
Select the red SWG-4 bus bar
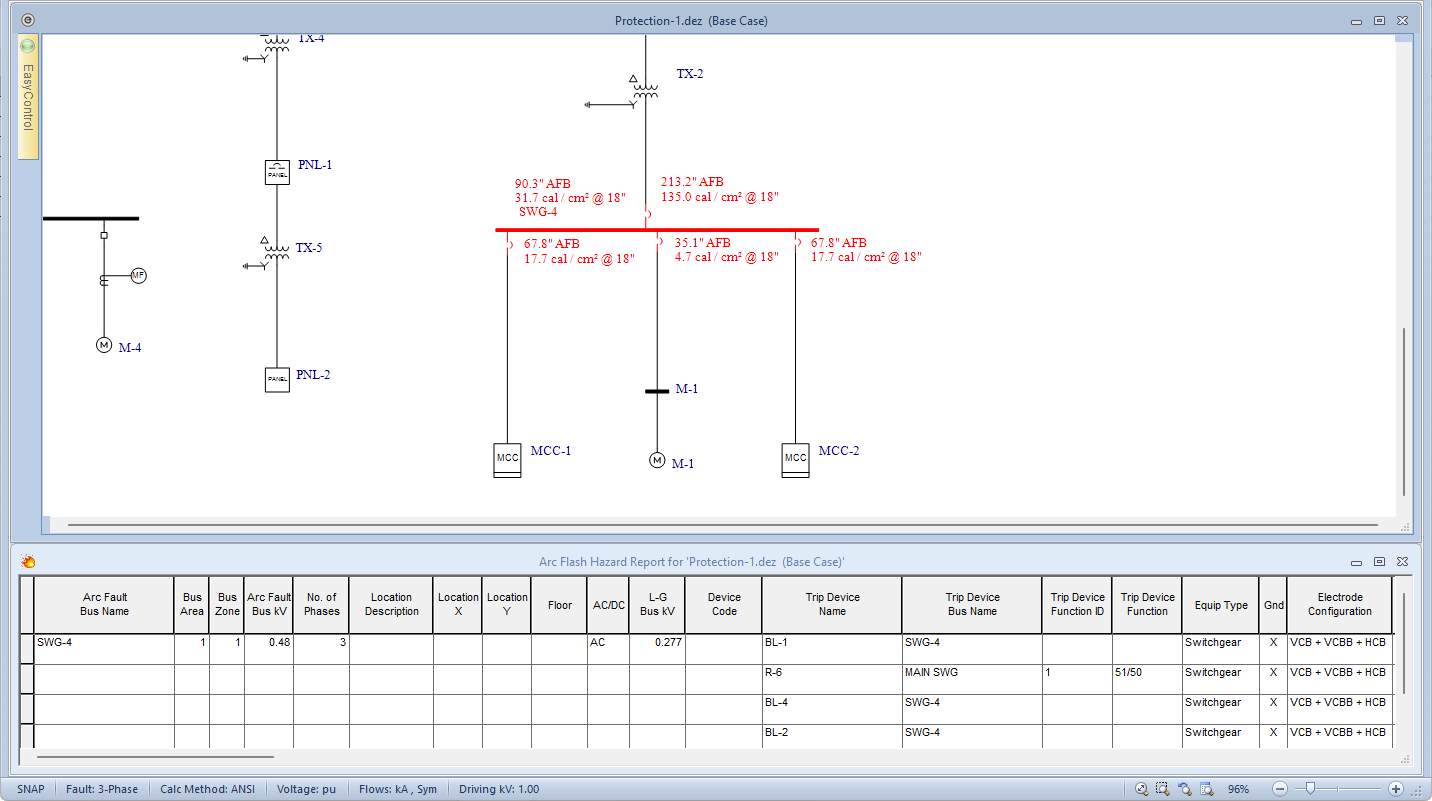point(657,230)
